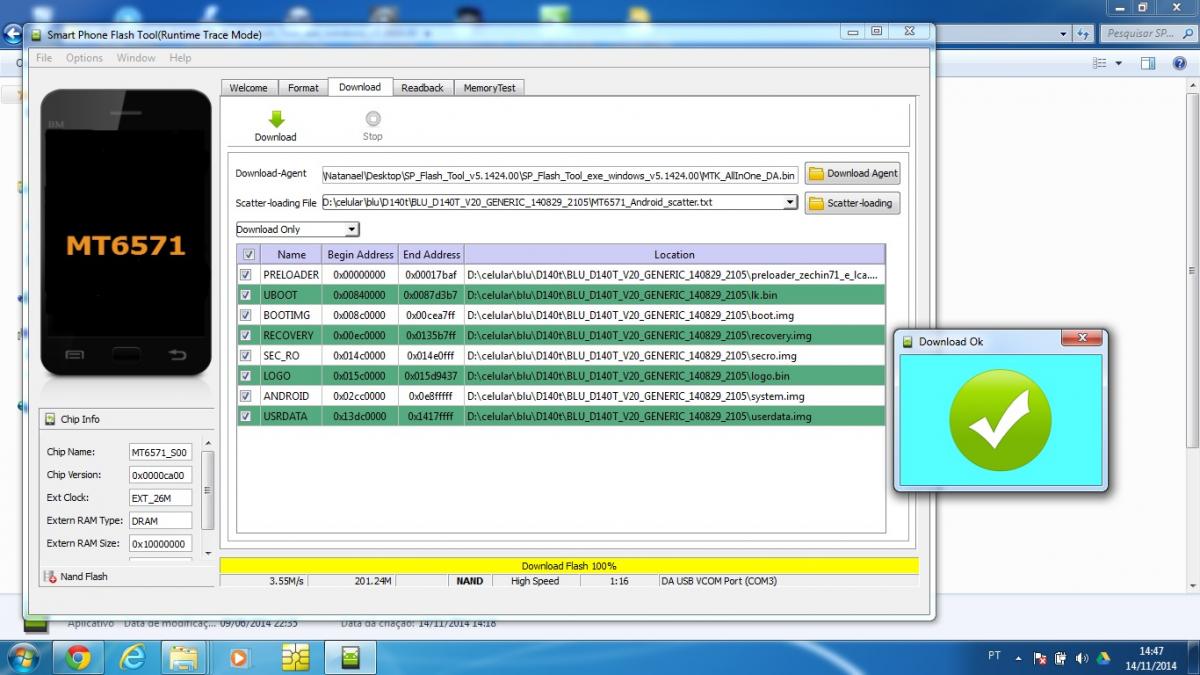The image size is (1200, 675).
Task: Click the SP Flash Tool taskbar icon
Action: [x=351, y=657]
